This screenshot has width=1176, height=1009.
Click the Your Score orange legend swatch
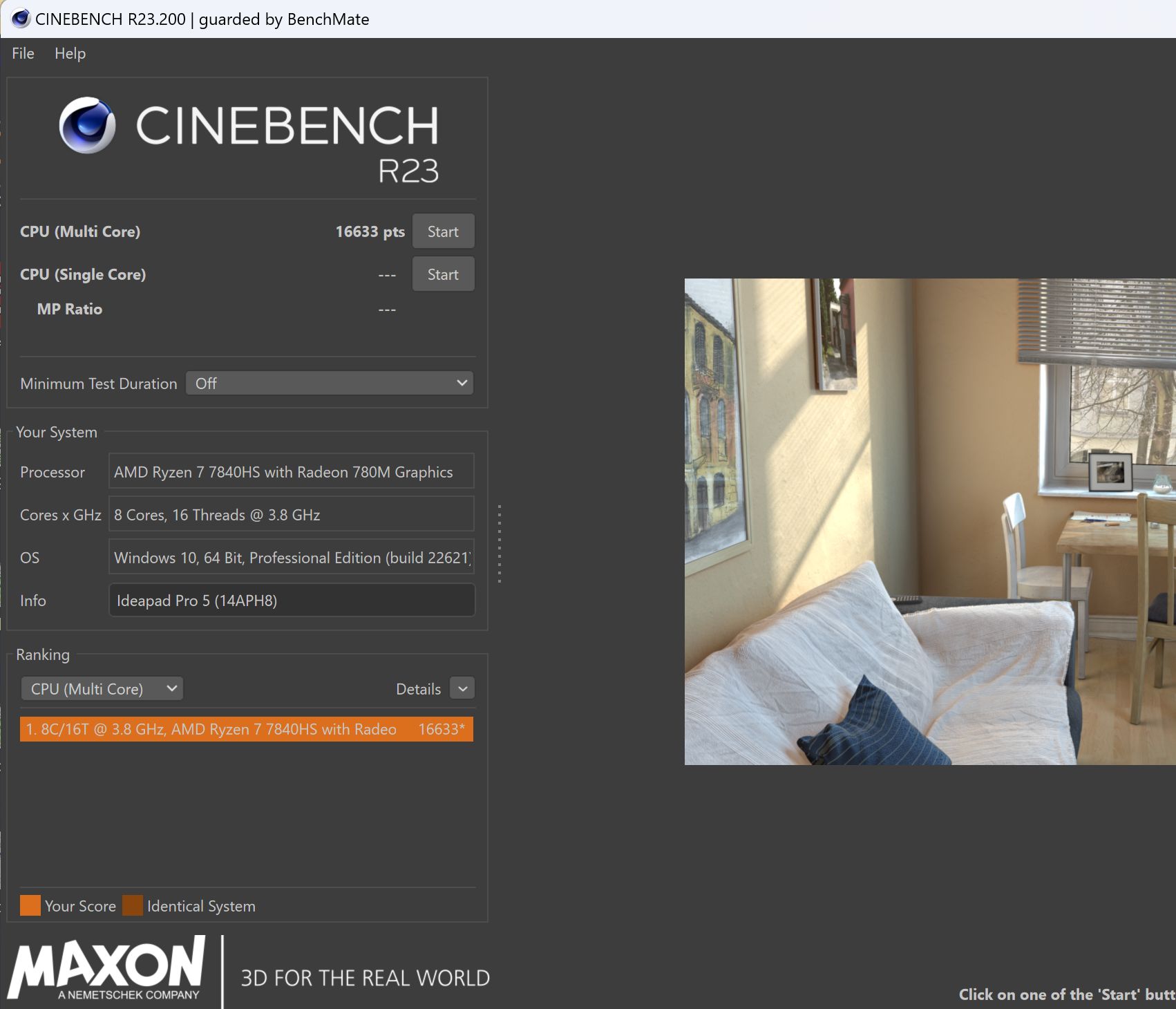pos(30,906)
